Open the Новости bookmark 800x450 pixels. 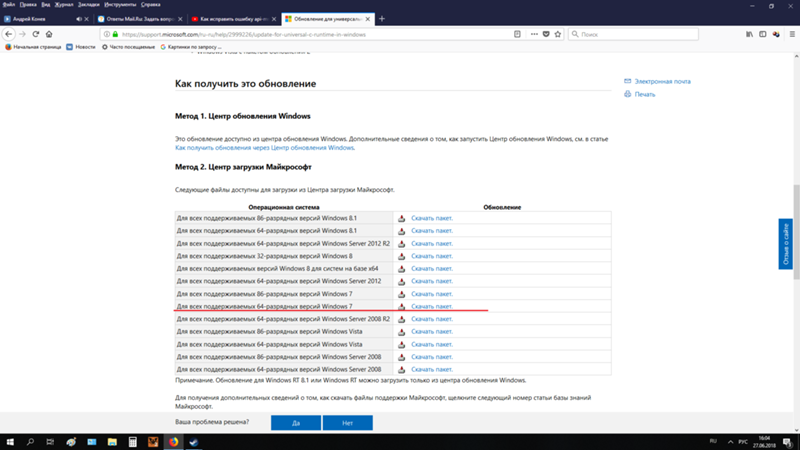[81, 47]
